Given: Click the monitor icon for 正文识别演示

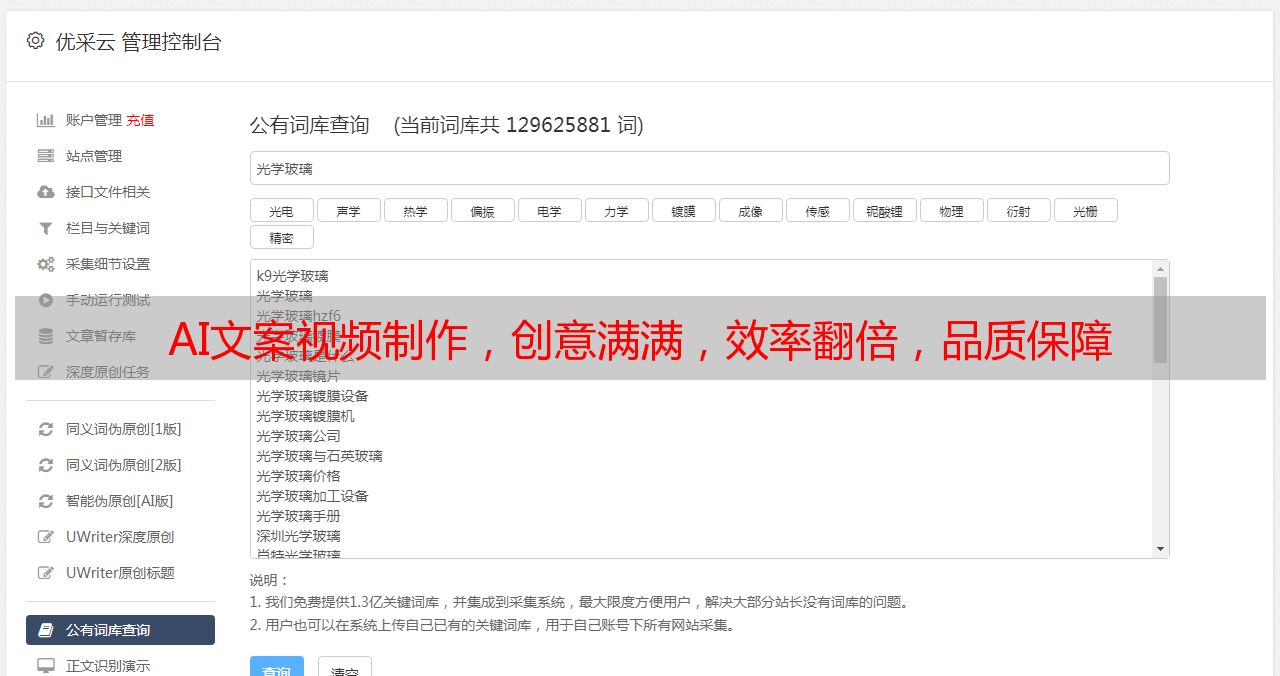Looking at the screenshot, I should tap(45, 666).
